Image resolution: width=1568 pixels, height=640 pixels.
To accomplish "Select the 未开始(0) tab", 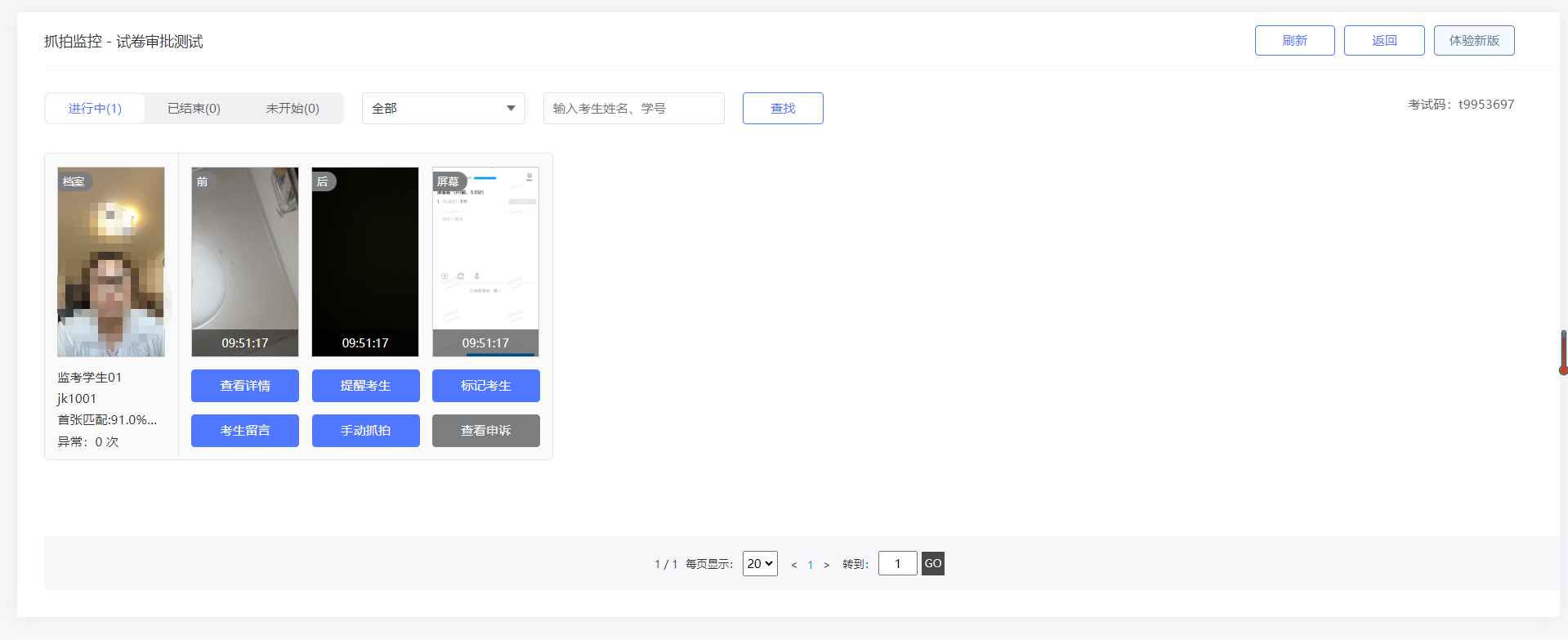I will click(x=293, y=109).
